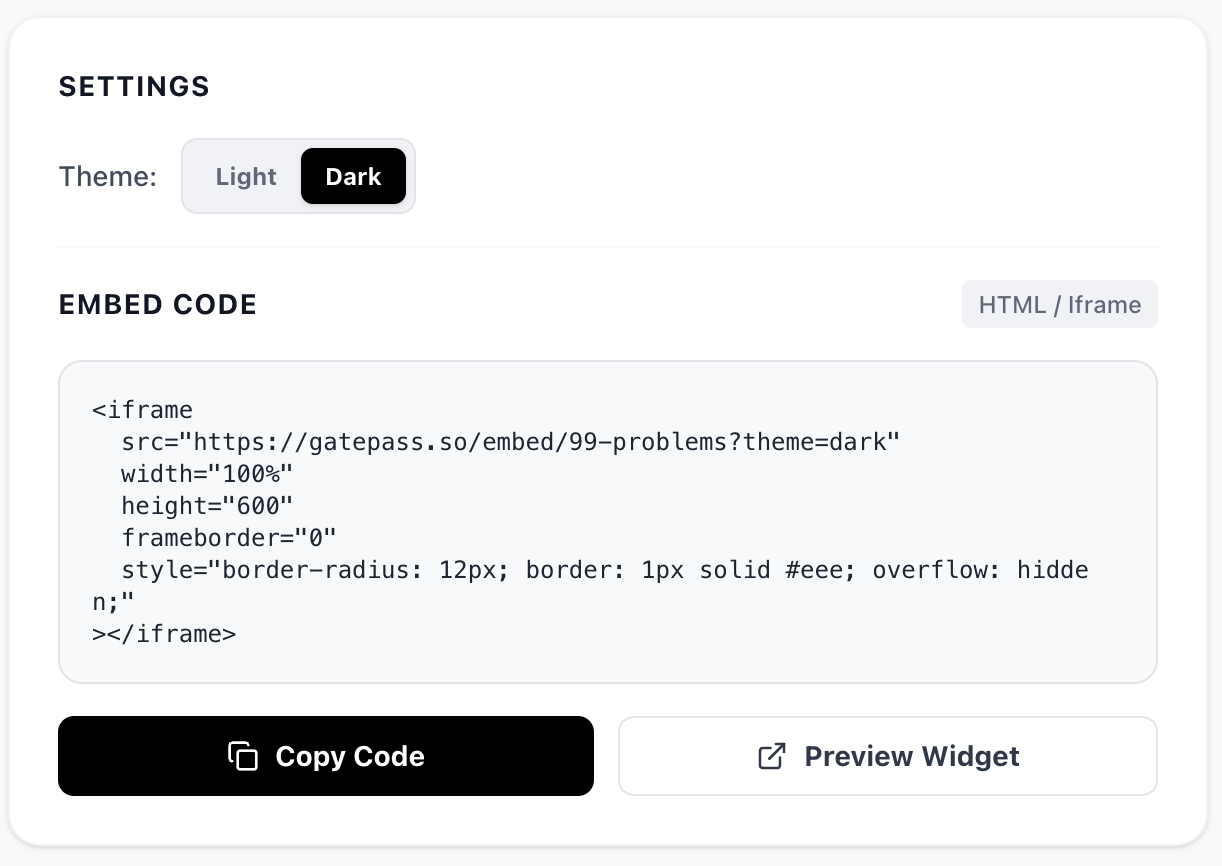Image resolution: width=1222 pixels, height=866 pixels.
Task: Open Preview Widget via its text label
Action: (x=911, y=756)
